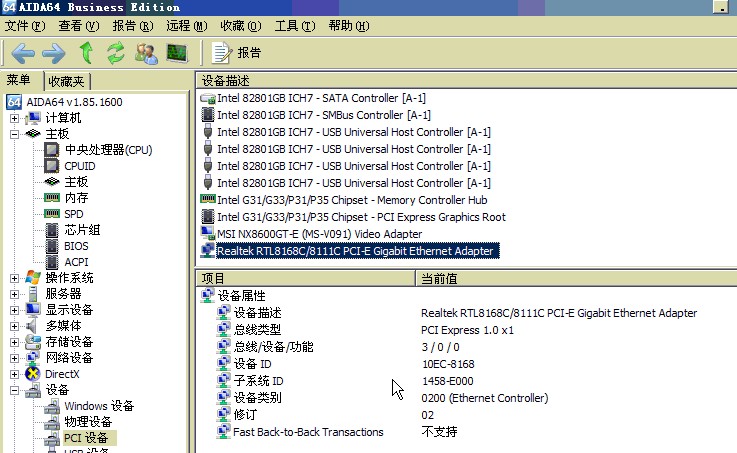Open the 工具(T) menu
Image resolution: width=737 pixels, height=453 pixels.
pyautogui.click(x=295, y=25)
